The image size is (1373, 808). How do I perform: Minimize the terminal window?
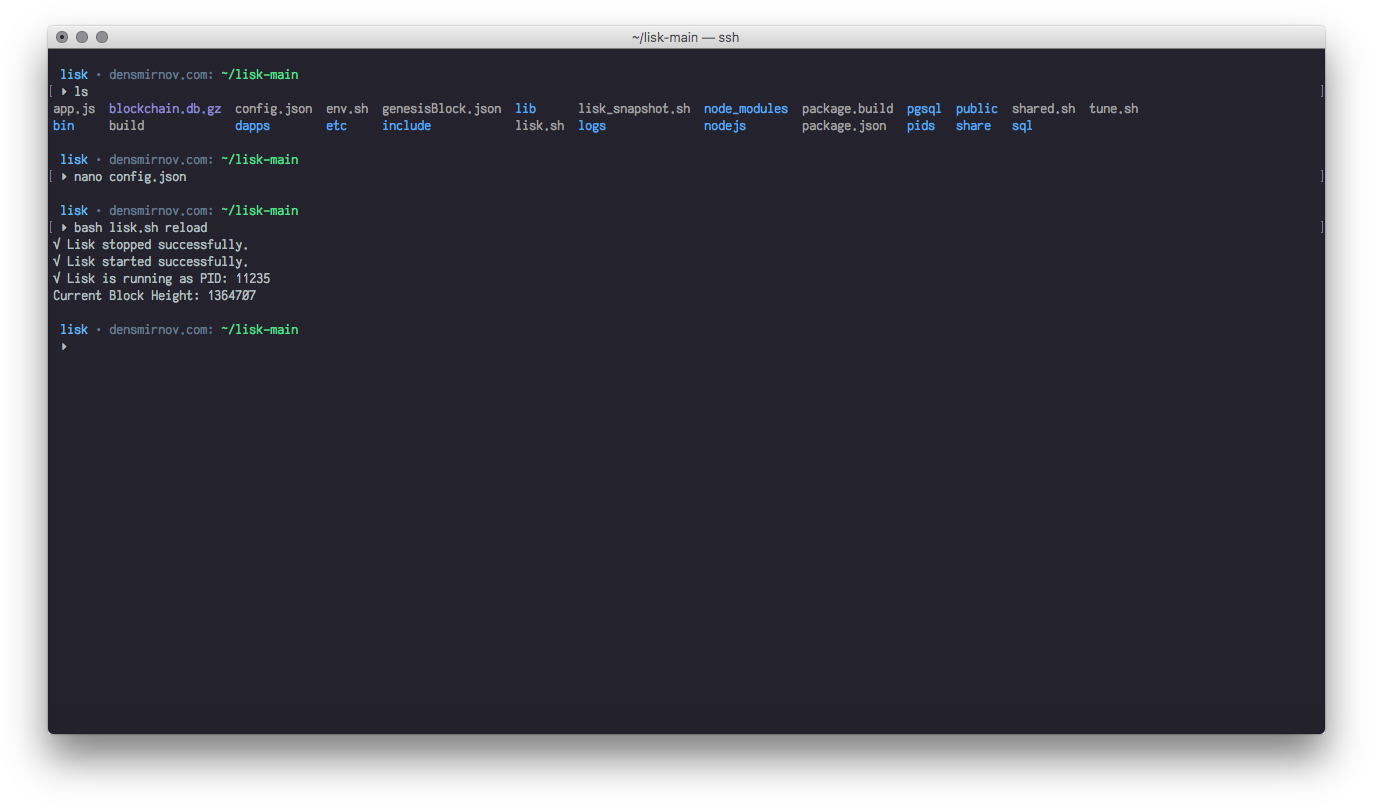pos(82,37)
